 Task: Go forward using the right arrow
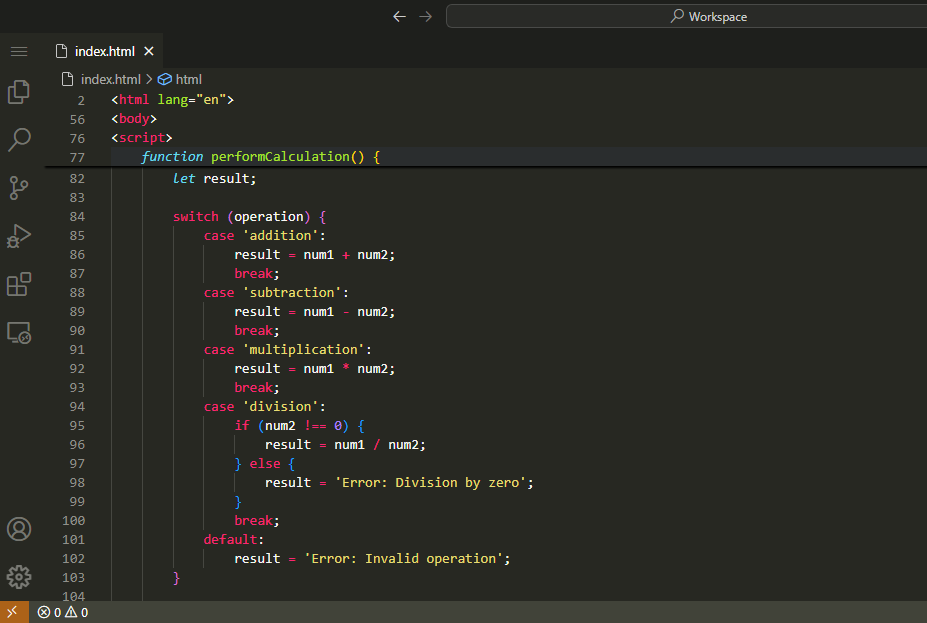(426, 16)
